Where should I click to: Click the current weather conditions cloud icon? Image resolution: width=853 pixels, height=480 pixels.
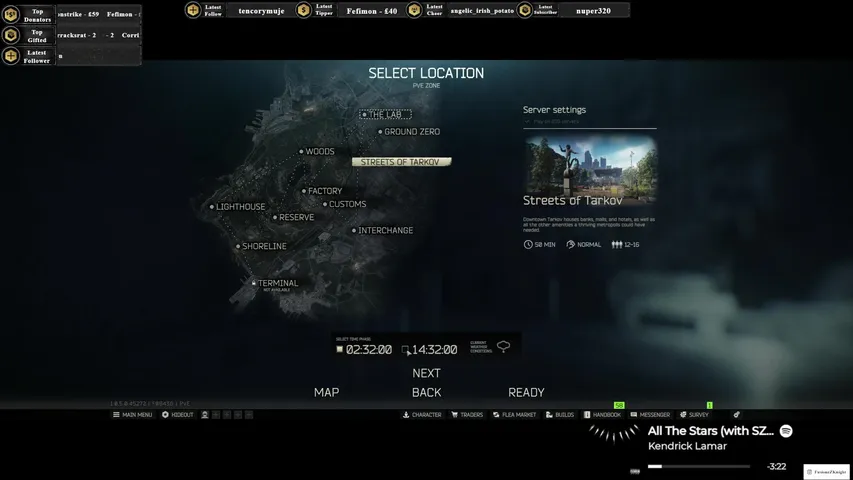point(503,346)
